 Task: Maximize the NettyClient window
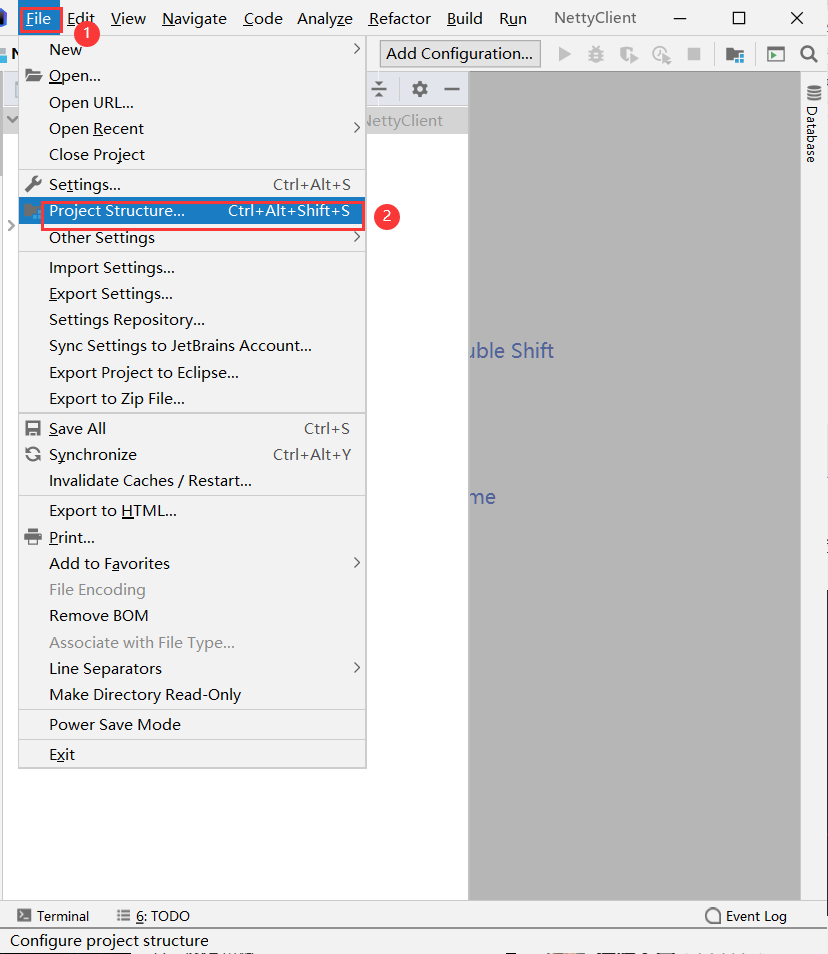739,18
